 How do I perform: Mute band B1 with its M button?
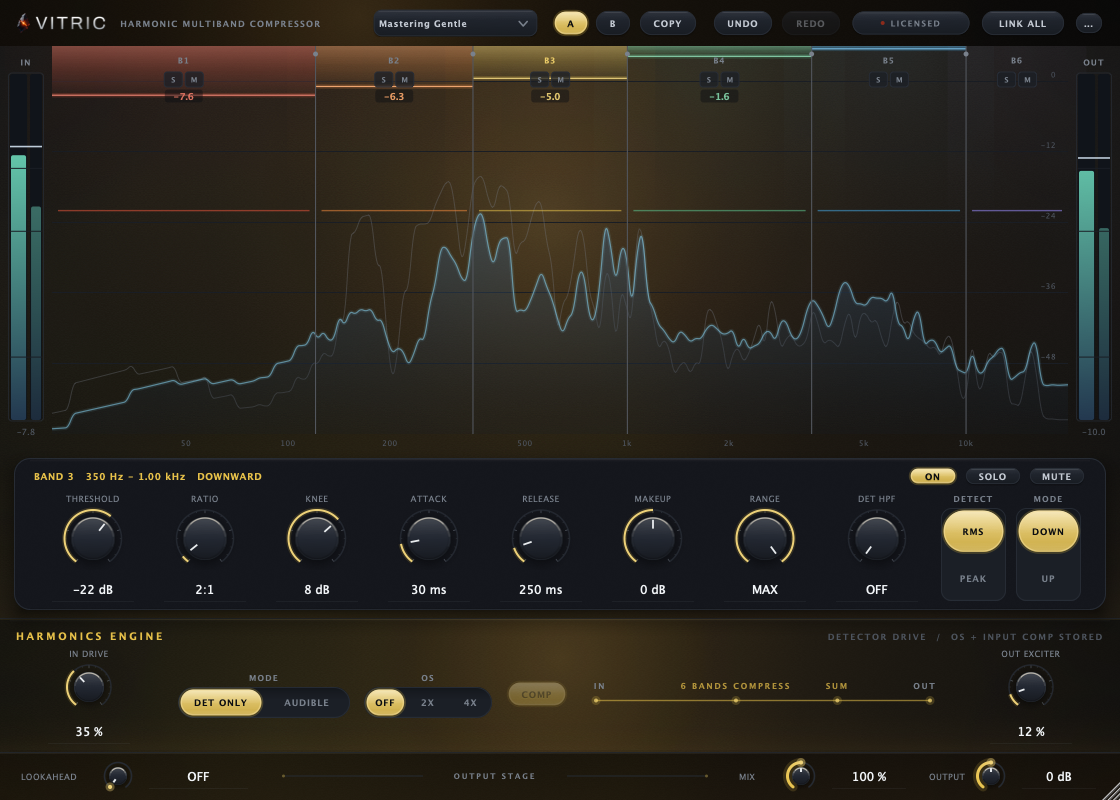pyautogui.click(x=194, y=79)
